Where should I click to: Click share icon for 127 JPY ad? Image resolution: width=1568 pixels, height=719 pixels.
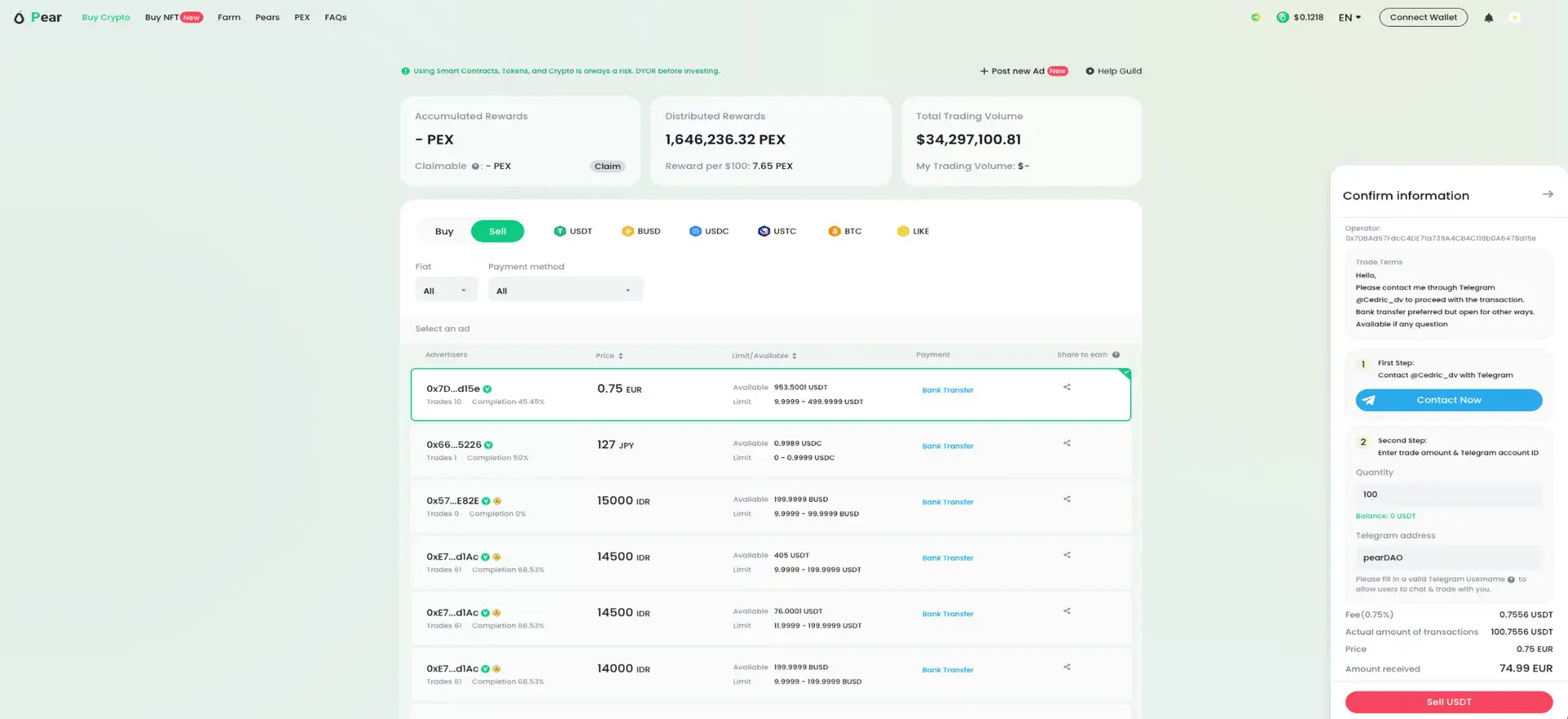1067,443
